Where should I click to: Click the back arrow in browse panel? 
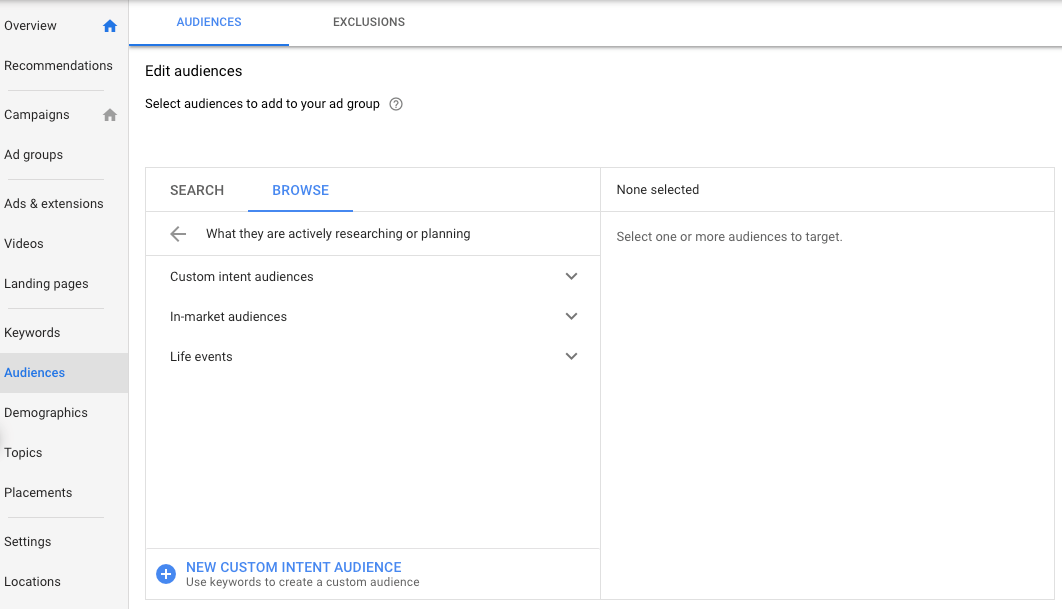pos(178,234)
